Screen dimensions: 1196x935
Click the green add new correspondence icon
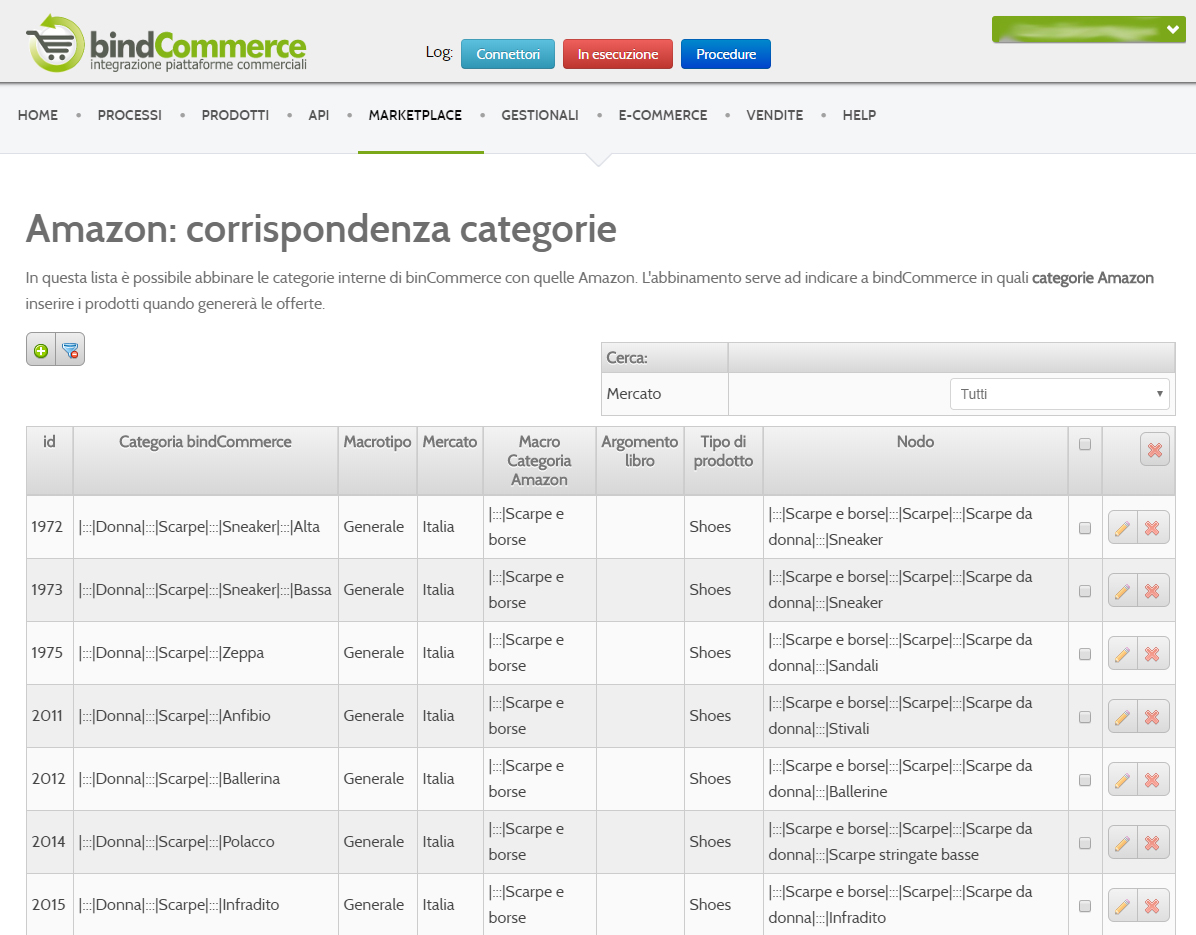pos(41,350)
